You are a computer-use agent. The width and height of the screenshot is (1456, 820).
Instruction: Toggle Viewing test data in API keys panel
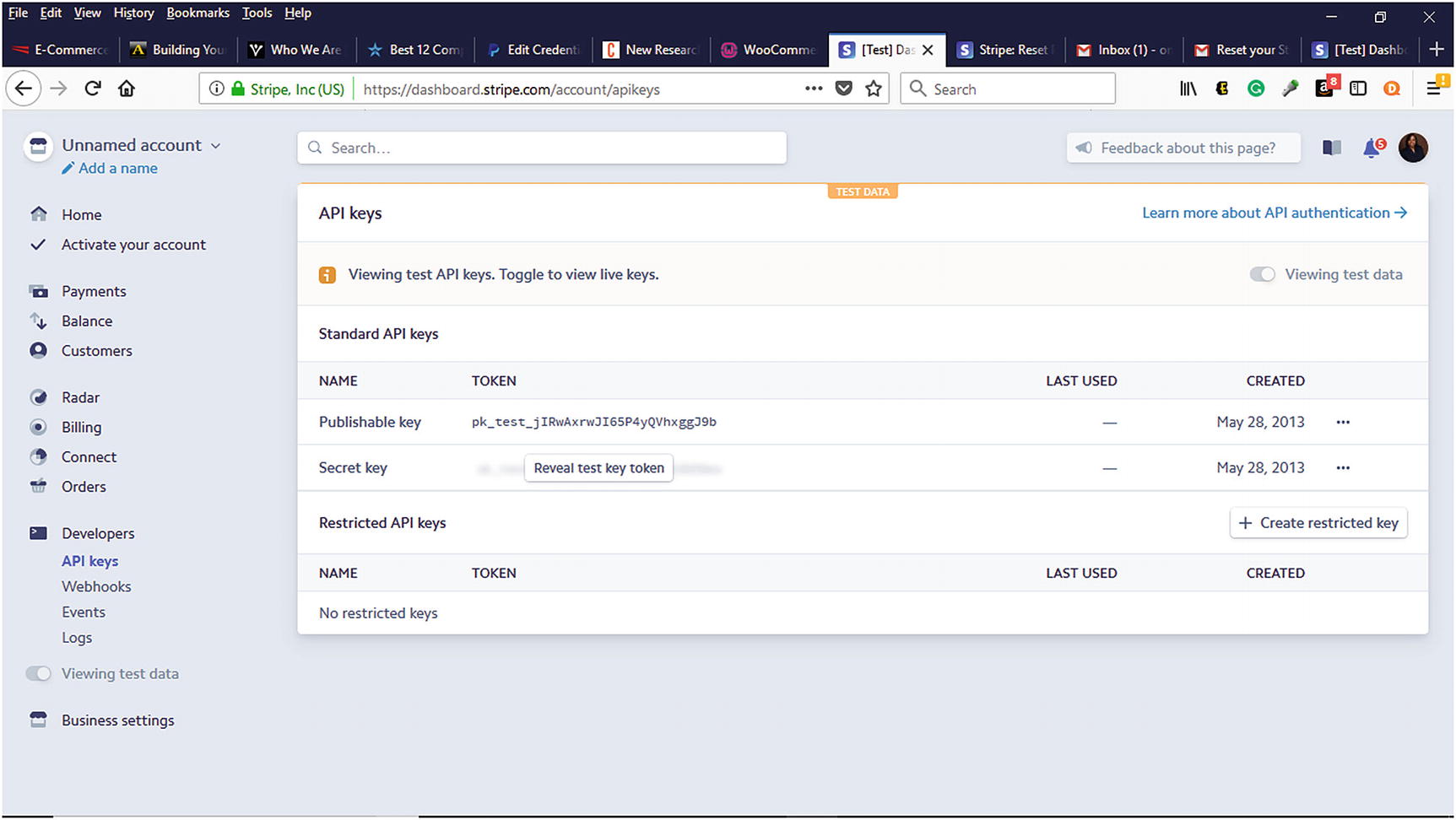(x=1262, y=274)
